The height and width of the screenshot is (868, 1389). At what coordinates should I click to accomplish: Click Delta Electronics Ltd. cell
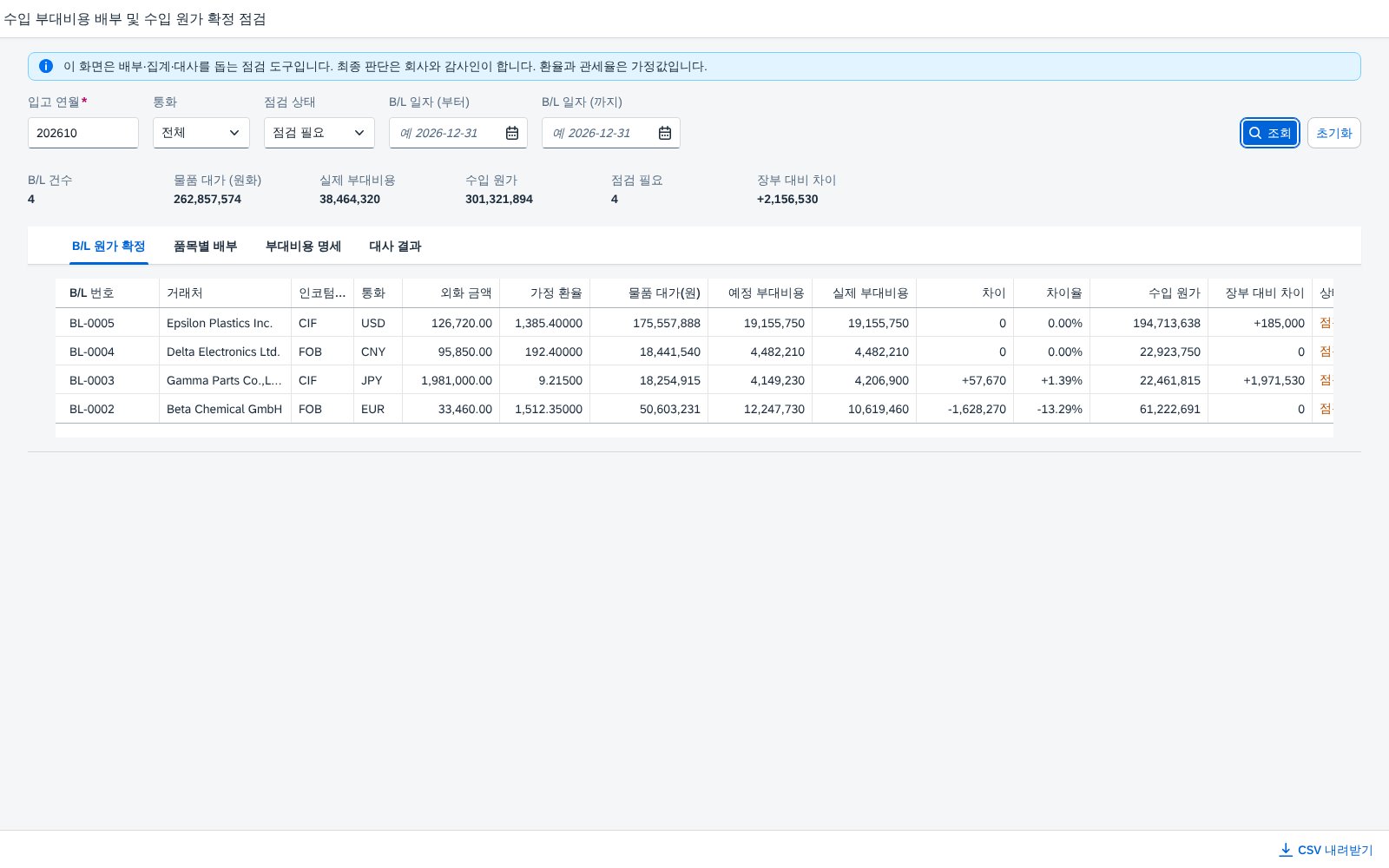[226, 352]
